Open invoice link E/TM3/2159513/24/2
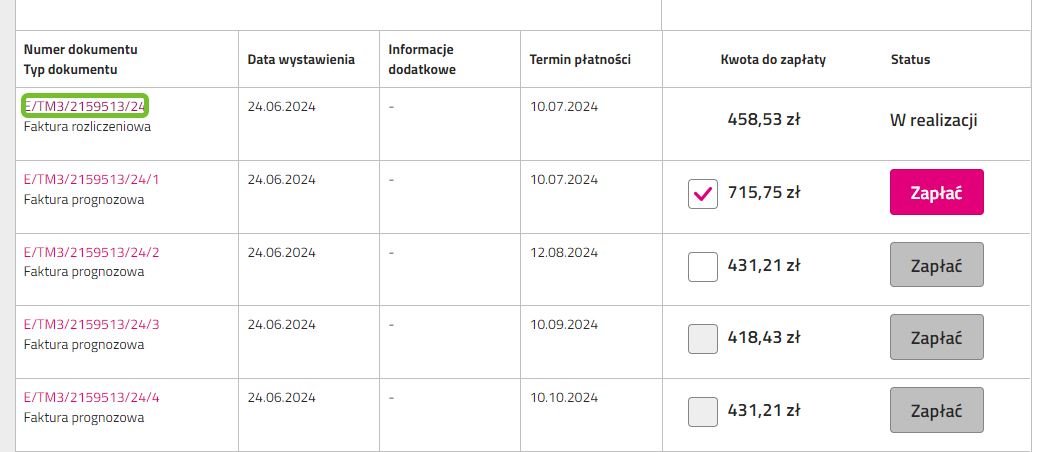1046x452 pixels. [91, 252]
